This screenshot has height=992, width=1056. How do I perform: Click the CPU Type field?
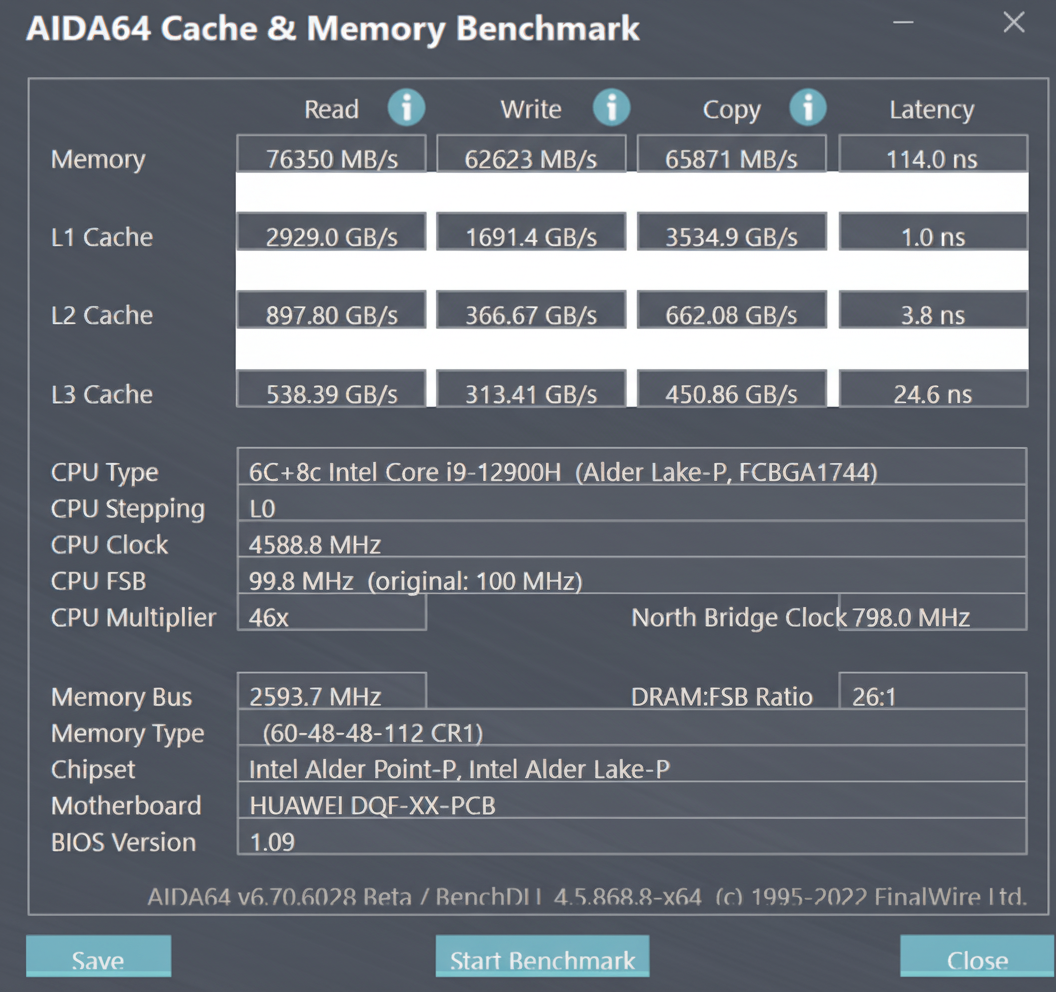point(631,471)
